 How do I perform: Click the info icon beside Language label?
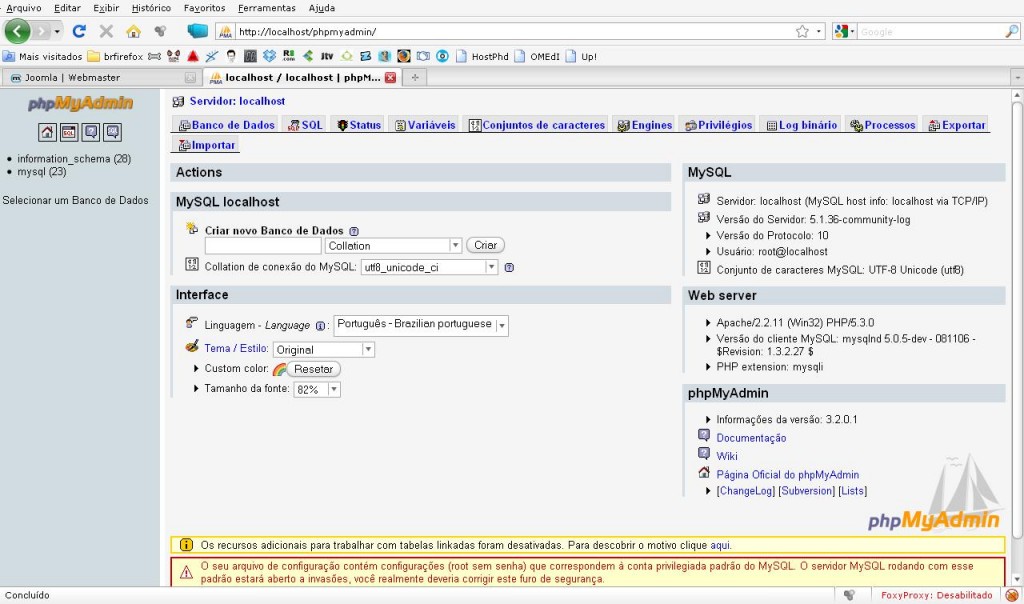(321, 326)
